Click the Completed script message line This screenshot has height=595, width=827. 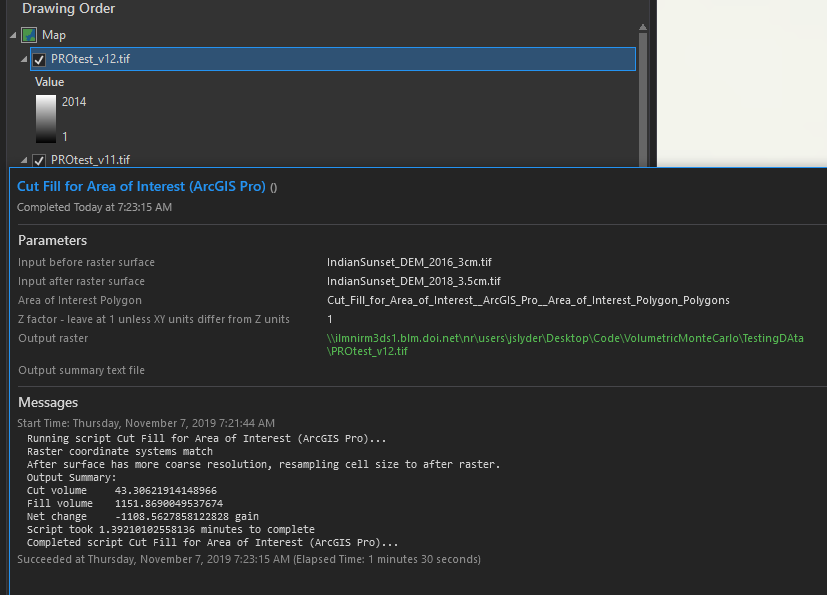tap(213, 542)
